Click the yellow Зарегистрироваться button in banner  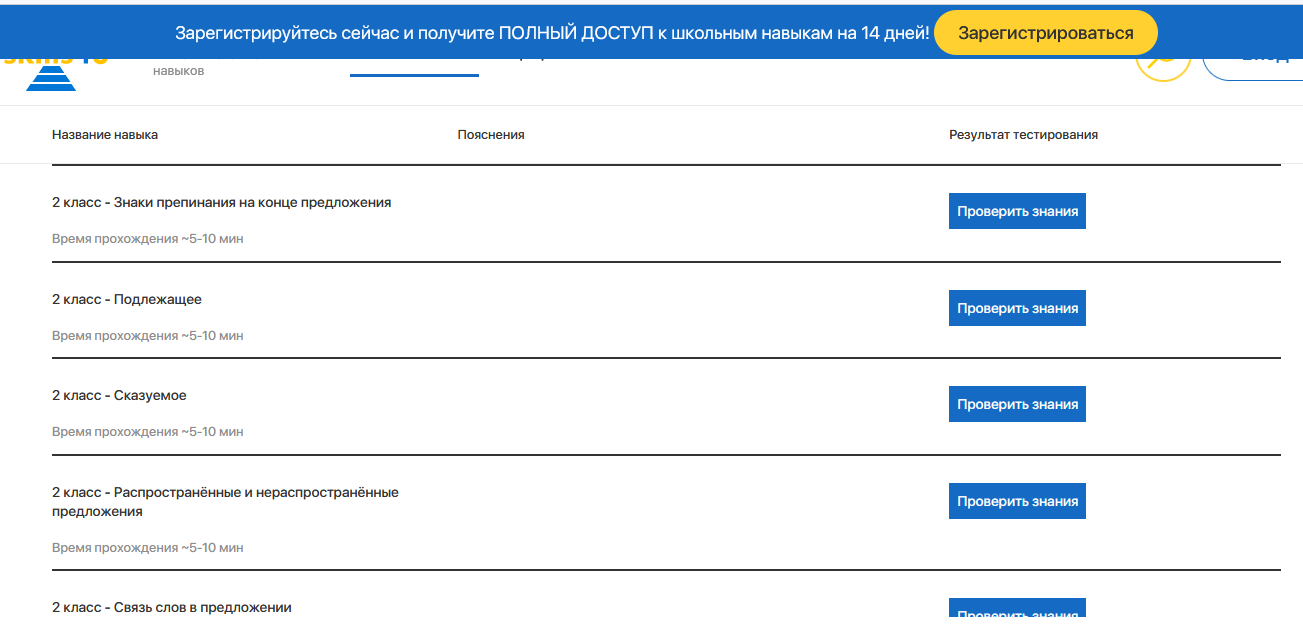coord(1045,33)
